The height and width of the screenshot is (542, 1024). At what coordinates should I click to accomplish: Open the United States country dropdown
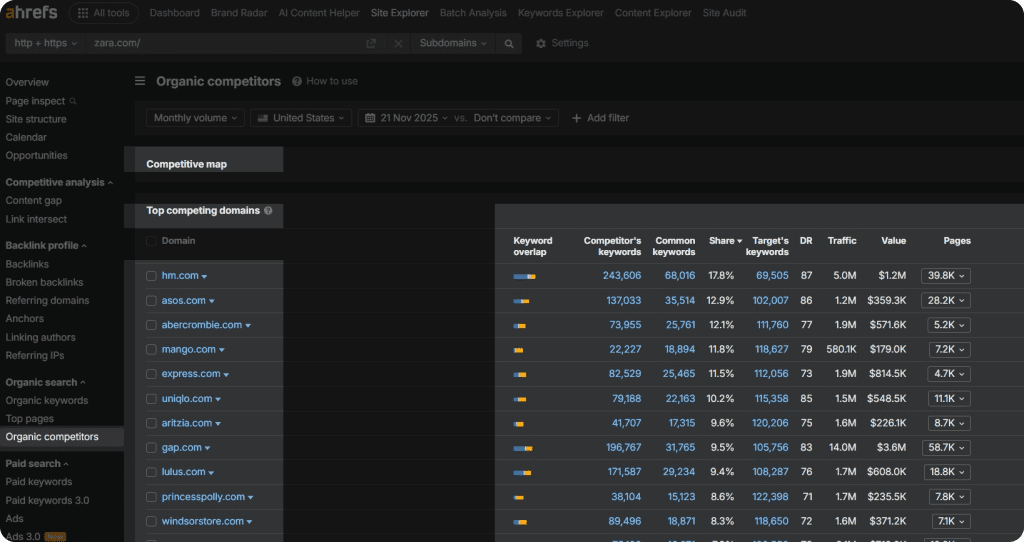301,118
